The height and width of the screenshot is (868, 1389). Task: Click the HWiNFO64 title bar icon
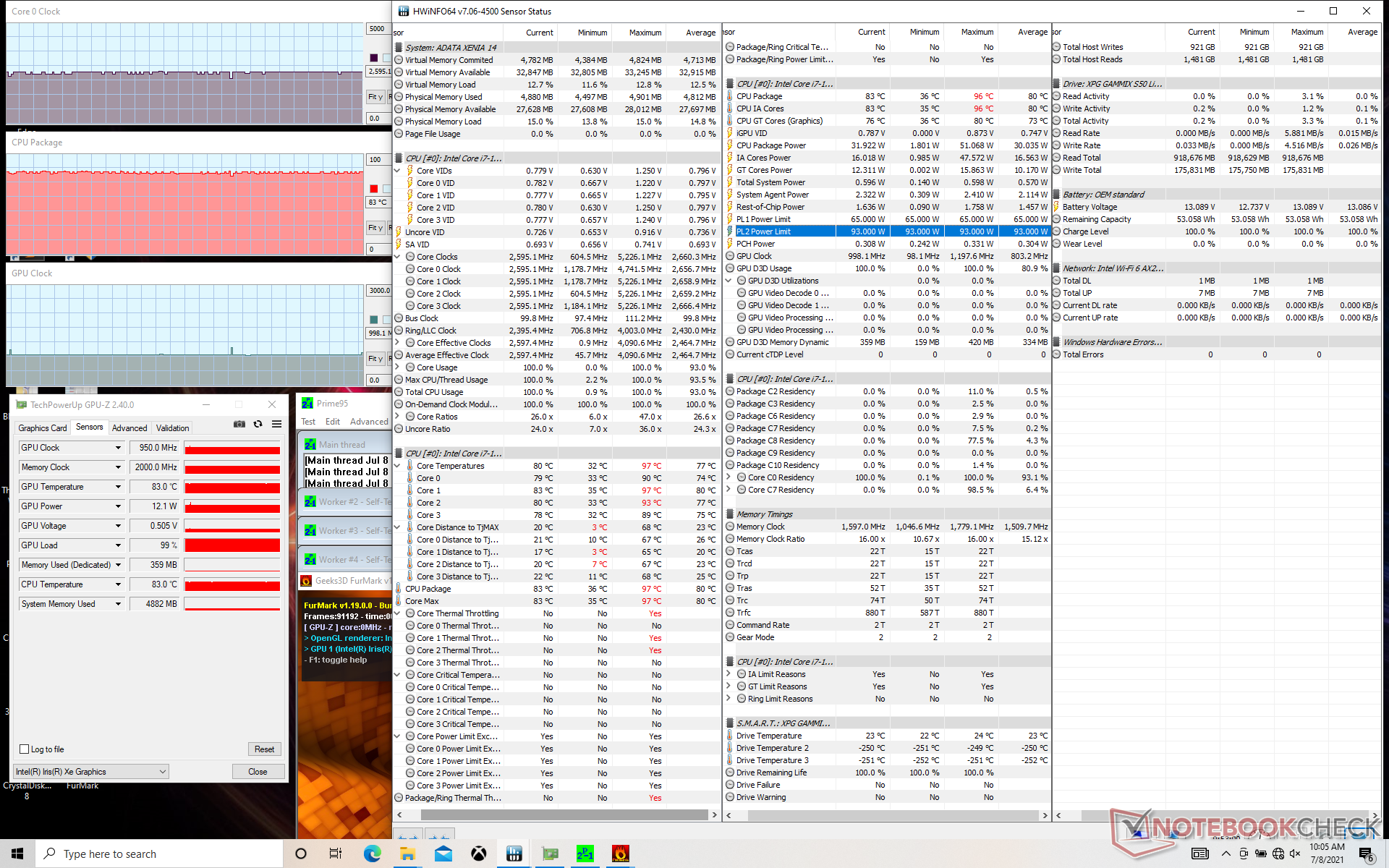click(402, 11)
